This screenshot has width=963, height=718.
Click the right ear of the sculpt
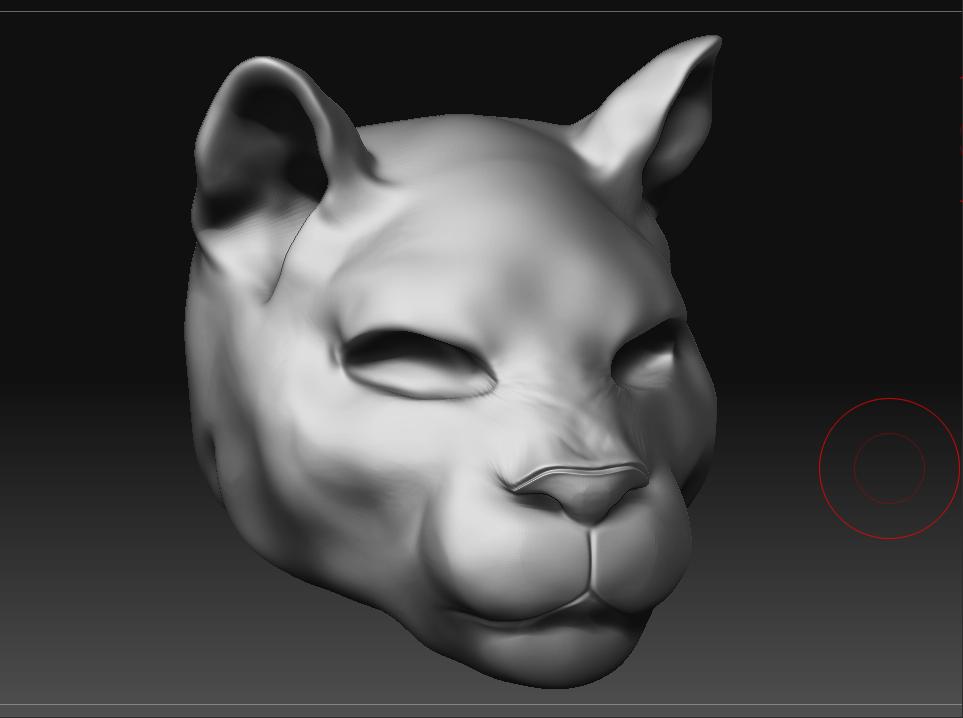[660, 110]
